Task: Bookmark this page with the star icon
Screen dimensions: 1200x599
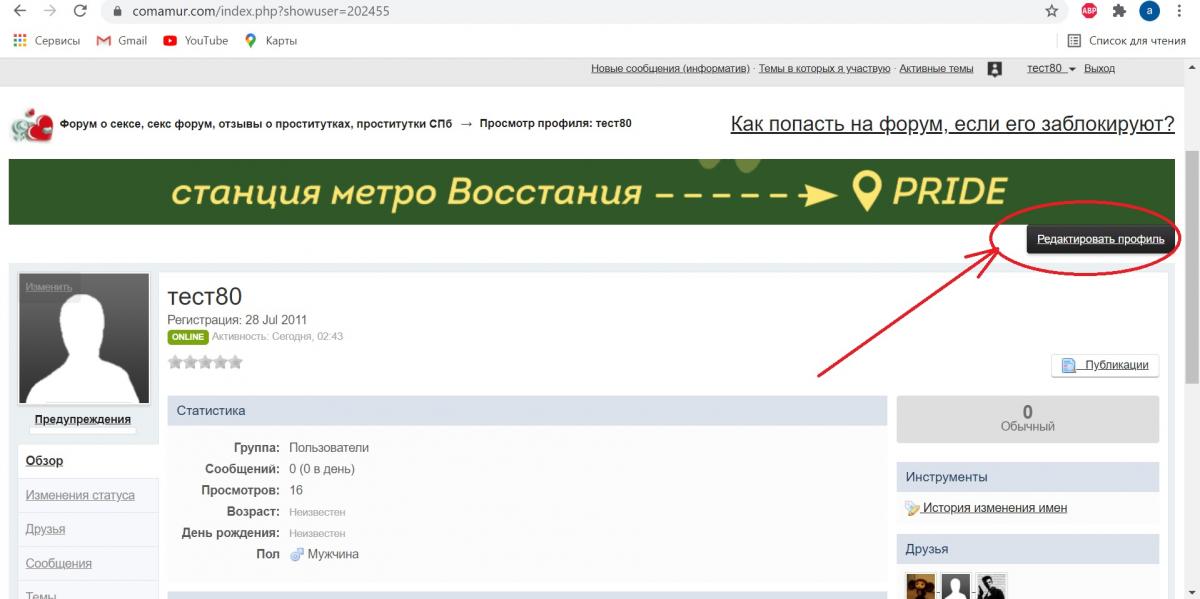Action: pyautogui.click(x=1051, y=12)
